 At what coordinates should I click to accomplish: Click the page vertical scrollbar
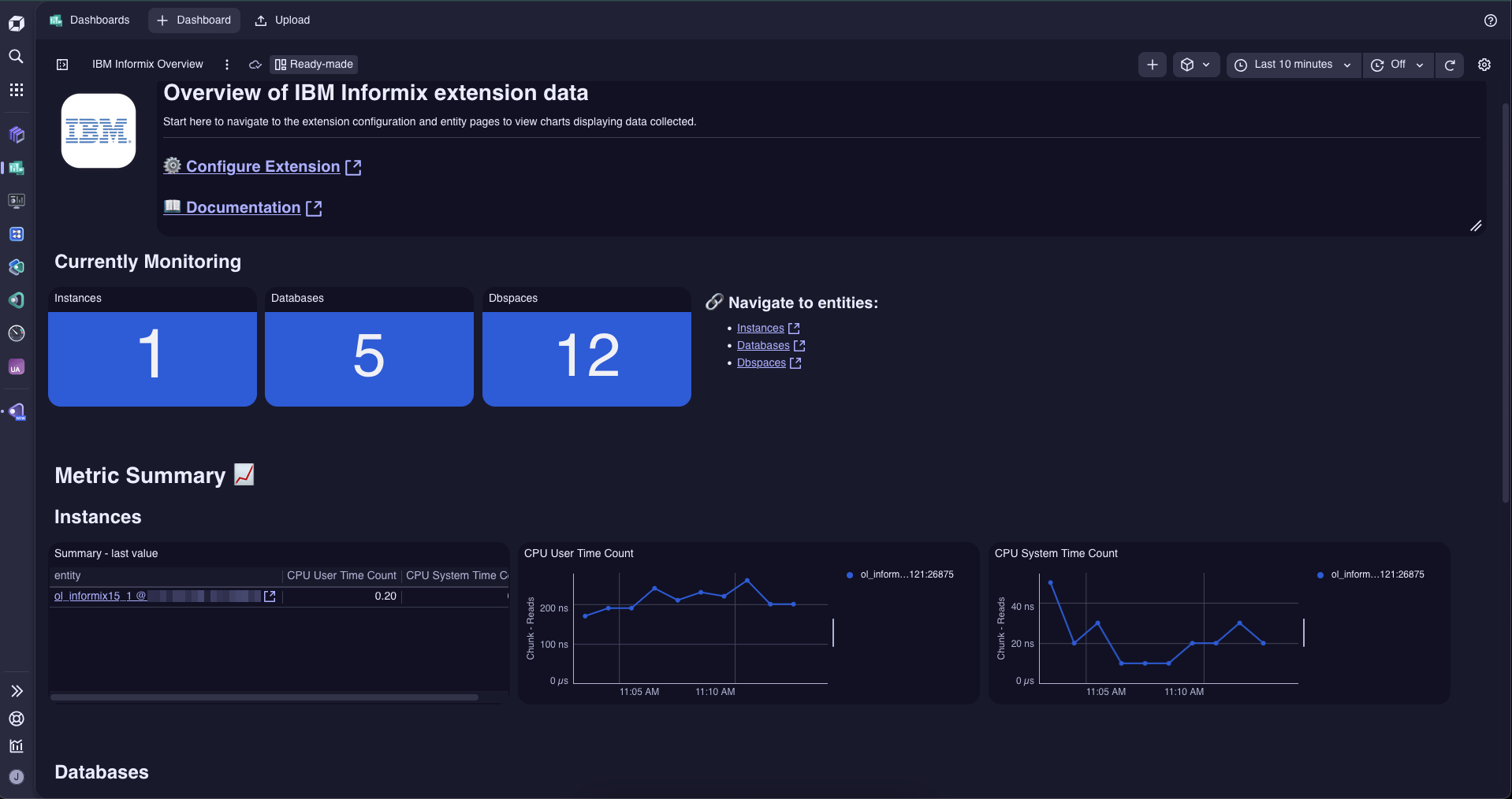(x=1505, y=303)
